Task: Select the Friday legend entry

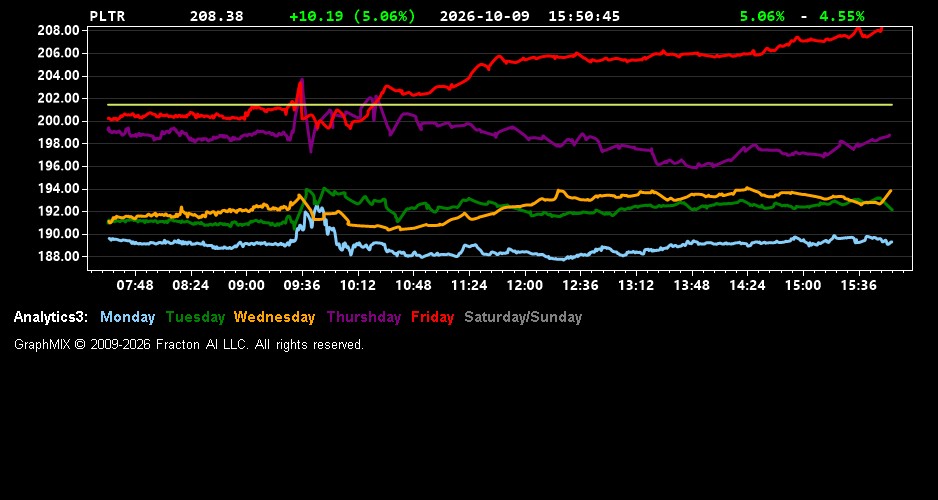Action: (433, 317)
